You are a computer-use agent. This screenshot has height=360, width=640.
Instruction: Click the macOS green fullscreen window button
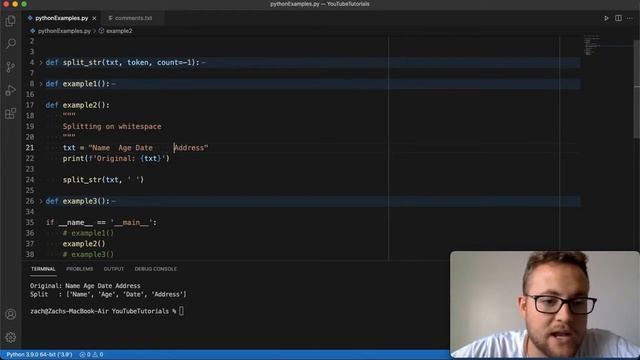coord(24,4)
